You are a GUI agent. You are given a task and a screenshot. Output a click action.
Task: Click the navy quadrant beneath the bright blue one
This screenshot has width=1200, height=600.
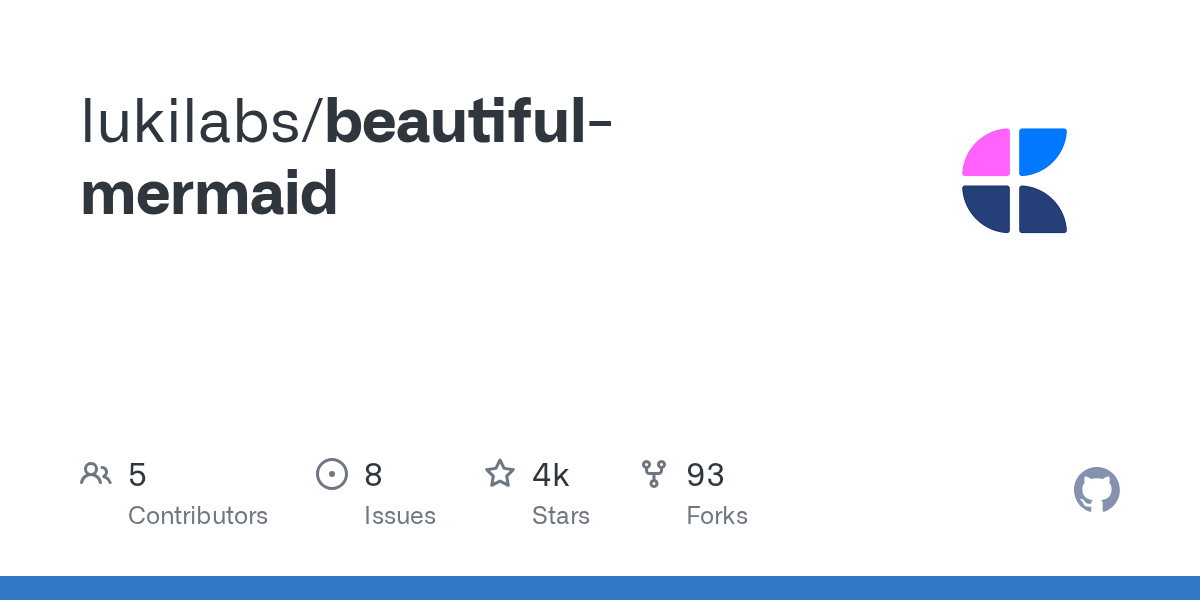[x=1040, y=209]
